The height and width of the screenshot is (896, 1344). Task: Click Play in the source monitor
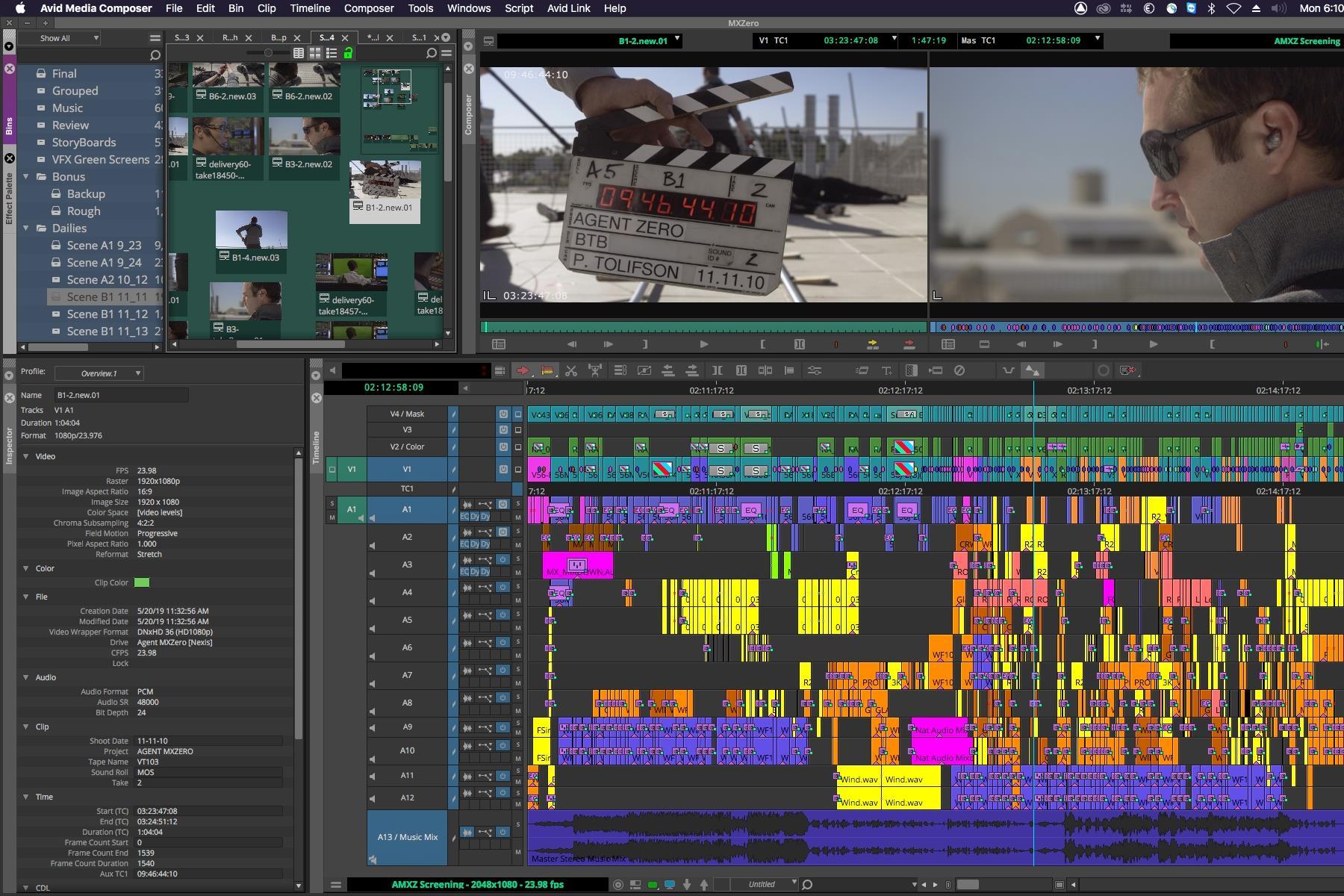703,344
